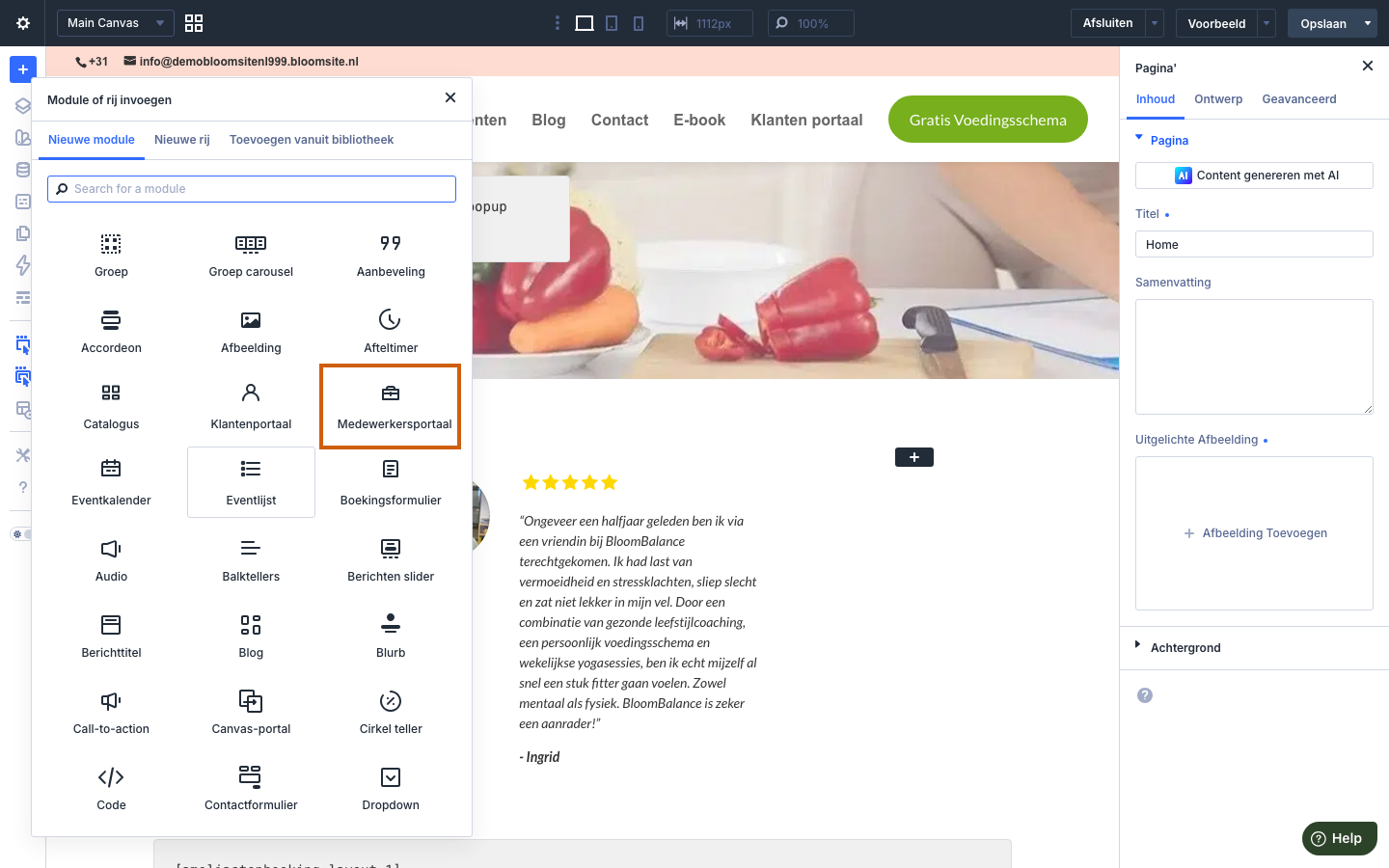Viewport: 1389px width, 868px height.
Task: Add the Boekingsformulier module
Action: 391,483
